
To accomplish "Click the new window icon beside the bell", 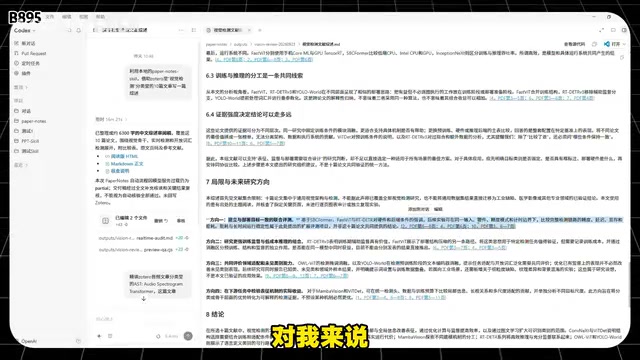I will (x=69, y=31).
